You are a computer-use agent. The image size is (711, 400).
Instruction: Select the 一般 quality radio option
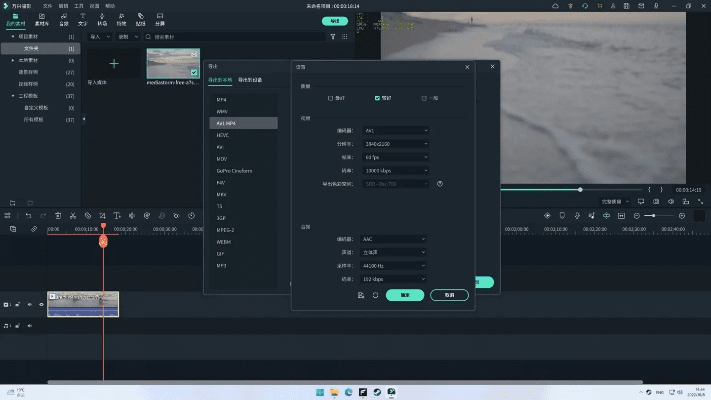coord(424,98)
